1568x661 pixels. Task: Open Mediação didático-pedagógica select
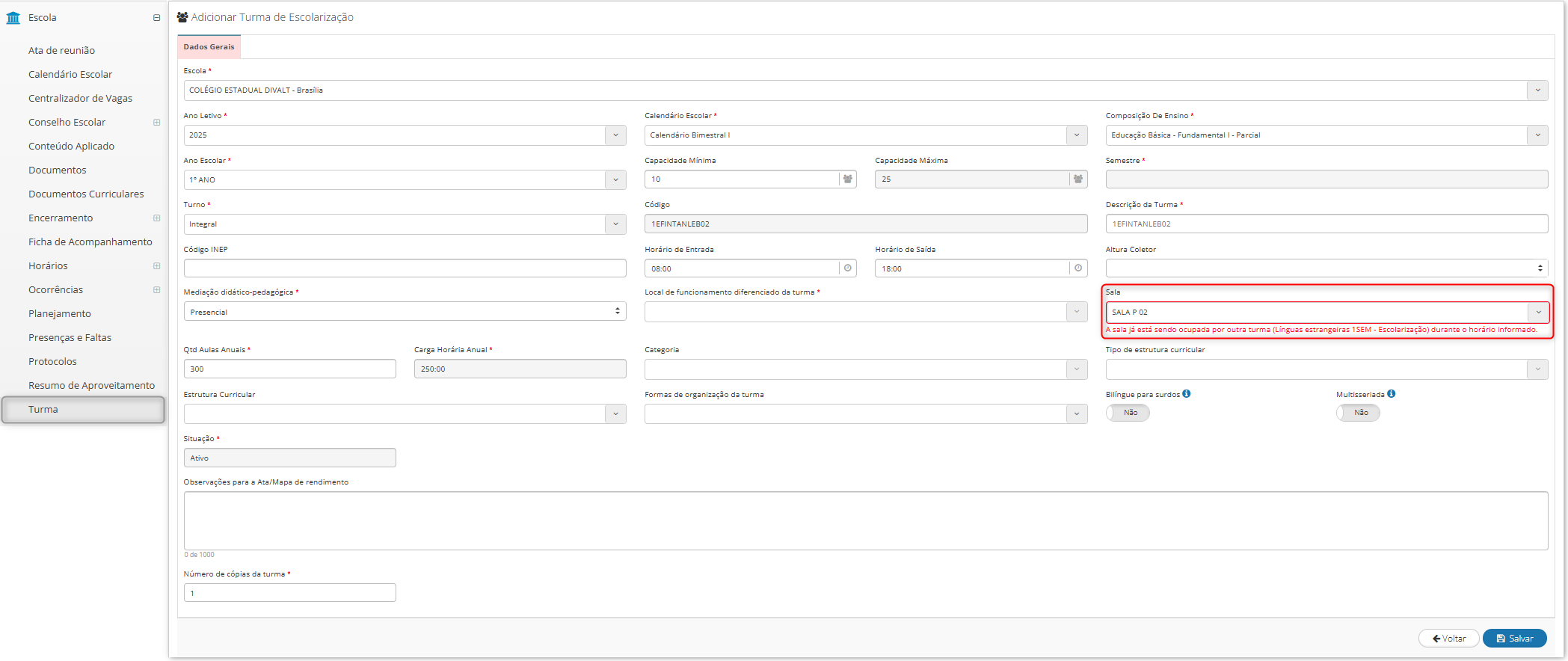point(405,312)
